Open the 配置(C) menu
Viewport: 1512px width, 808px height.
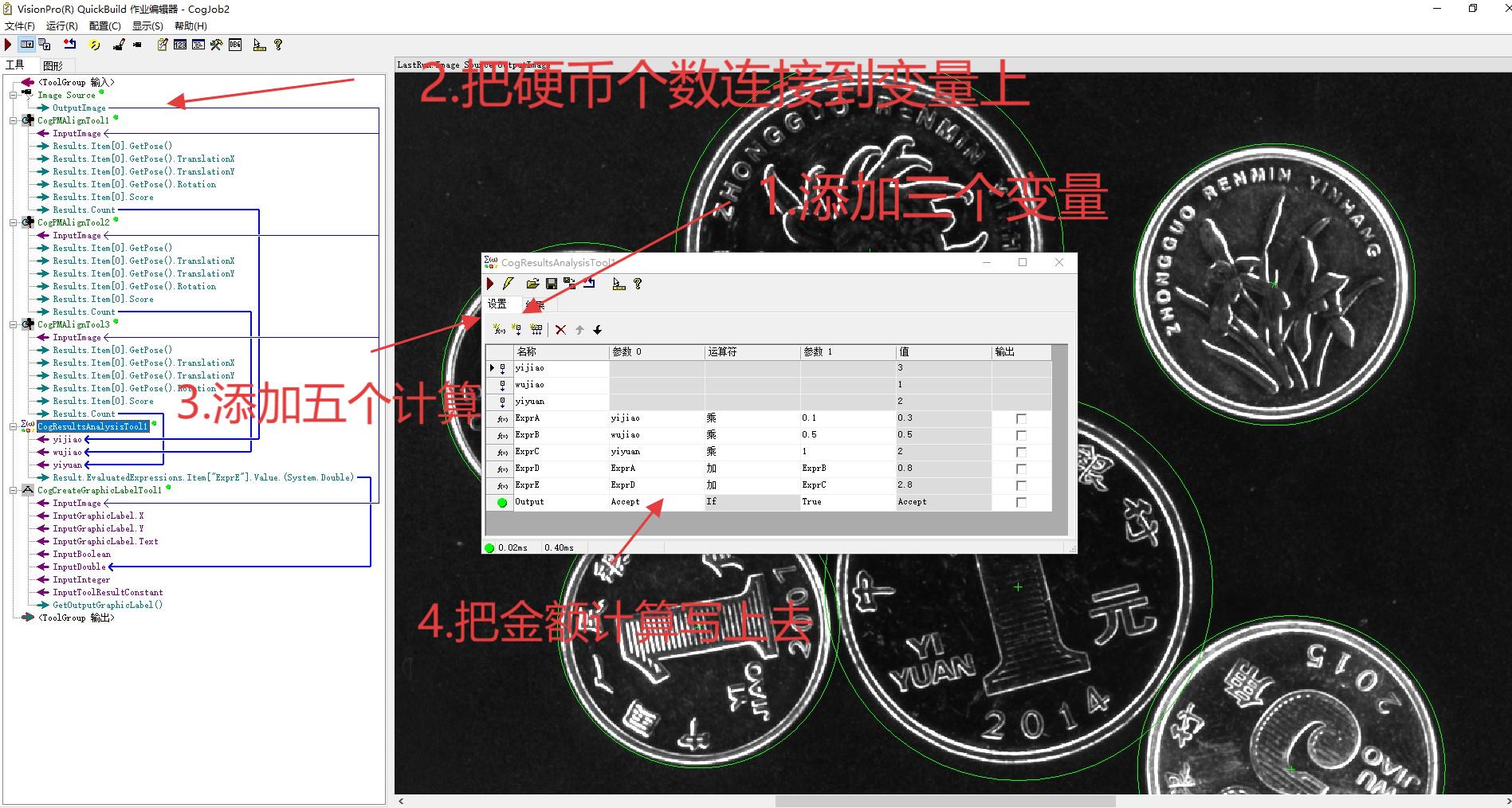105,26
